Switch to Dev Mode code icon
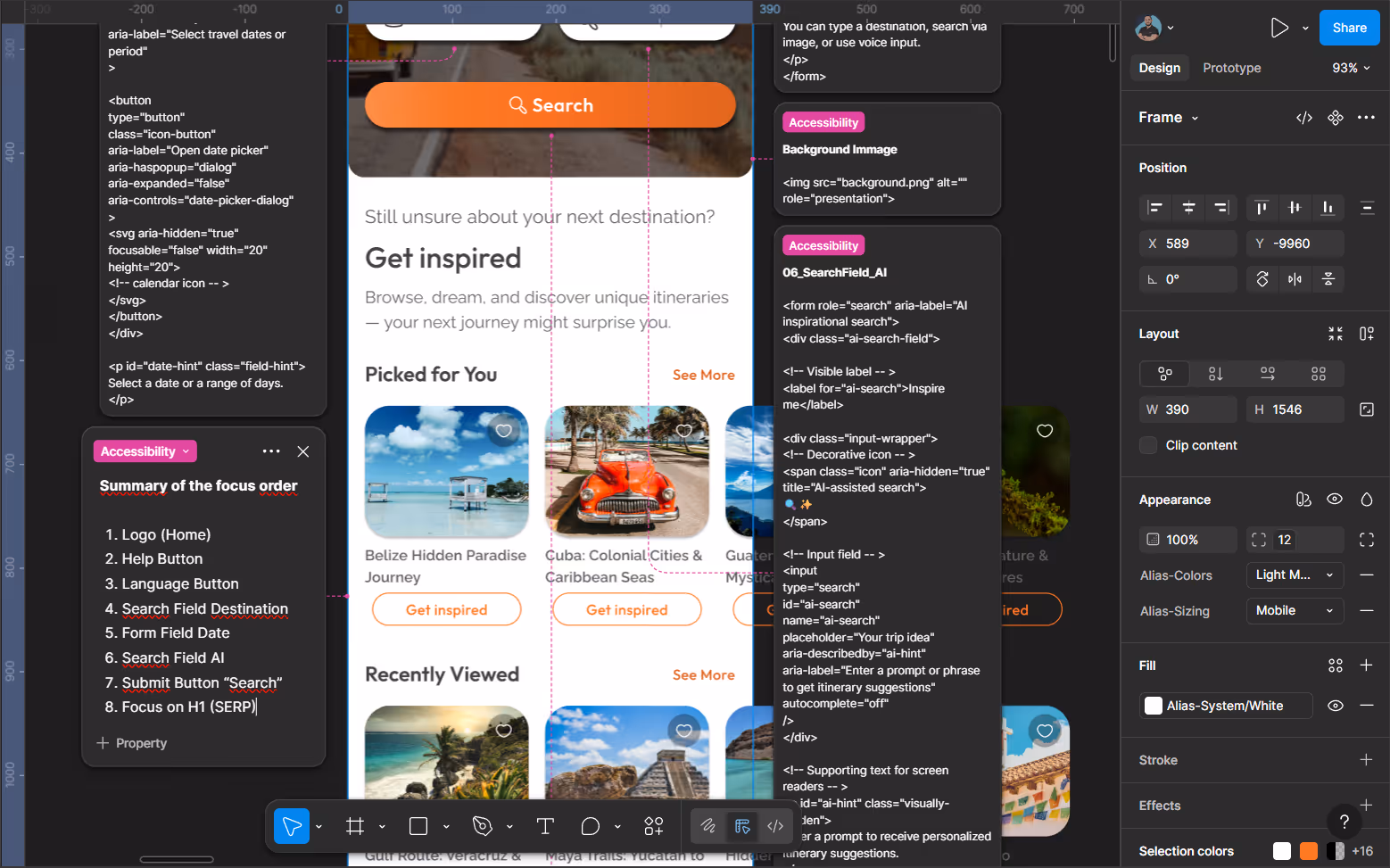 click(x=775, y=826)
